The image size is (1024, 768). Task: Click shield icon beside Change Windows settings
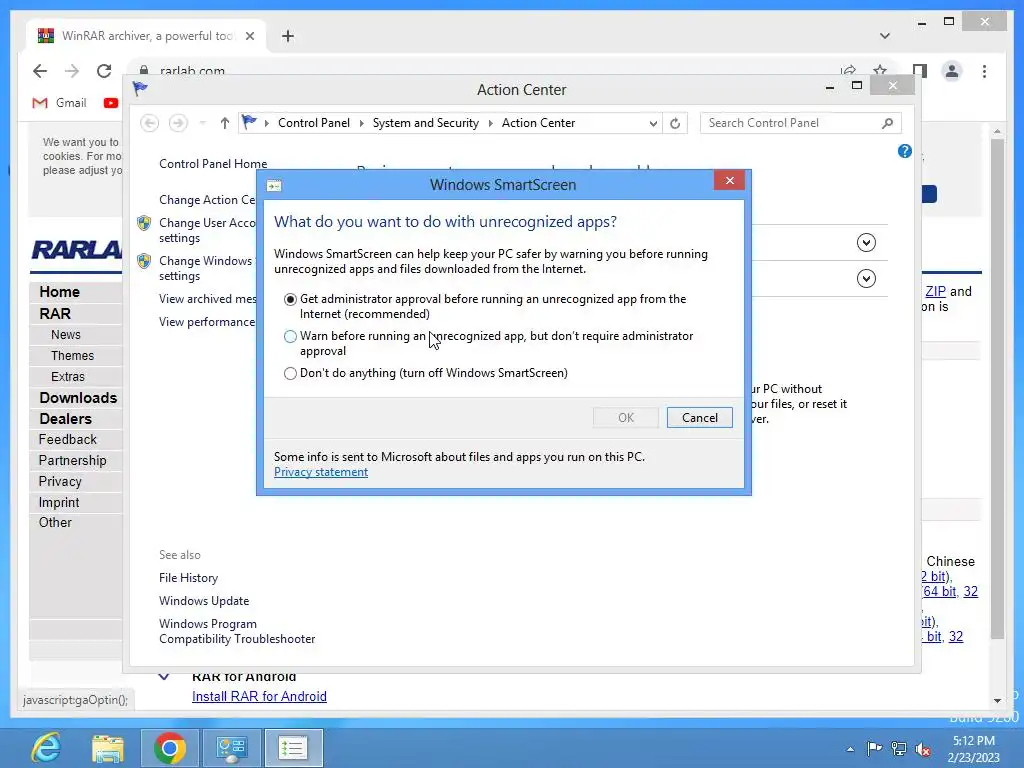144,261
